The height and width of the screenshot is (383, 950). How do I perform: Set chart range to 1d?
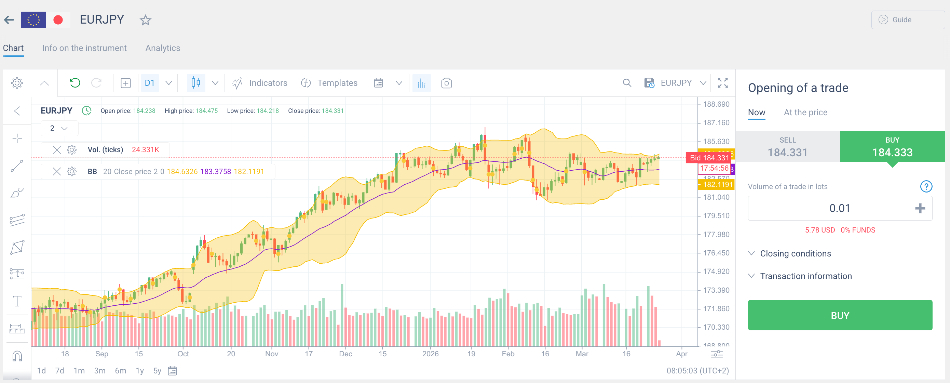pyautogui.click(x=41, y=370)
